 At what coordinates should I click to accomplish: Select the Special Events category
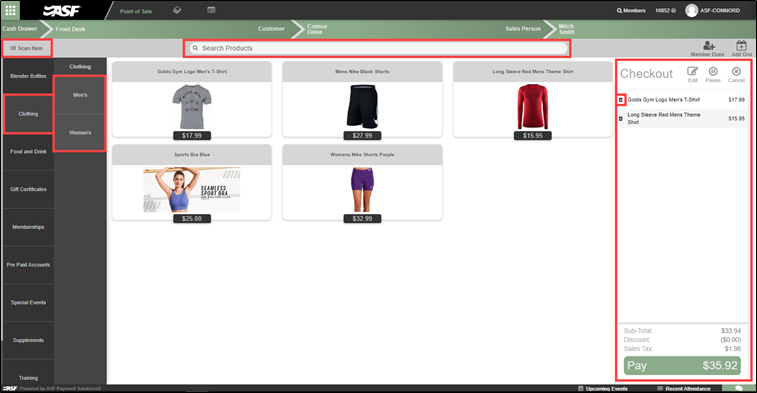(x=28, y=302)
